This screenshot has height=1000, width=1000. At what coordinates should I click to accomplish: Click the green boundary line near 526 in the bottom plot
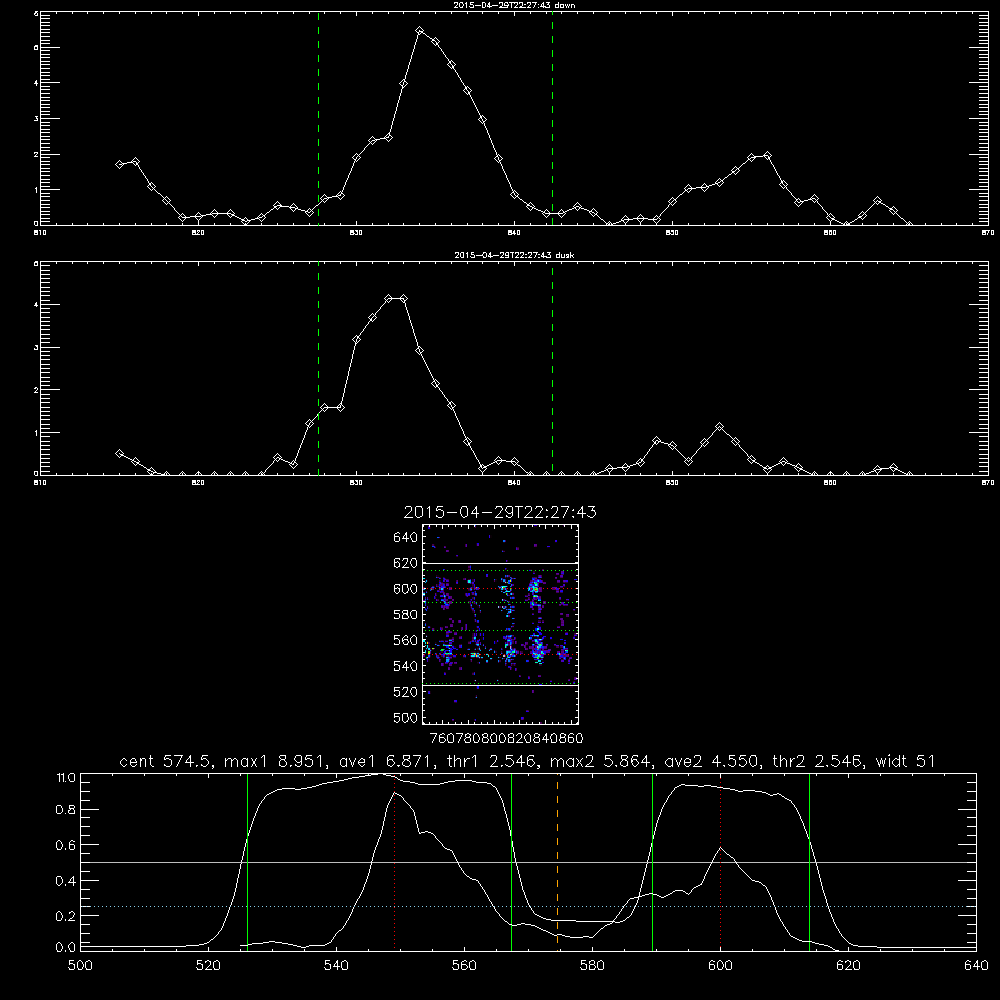pos(247,861)
